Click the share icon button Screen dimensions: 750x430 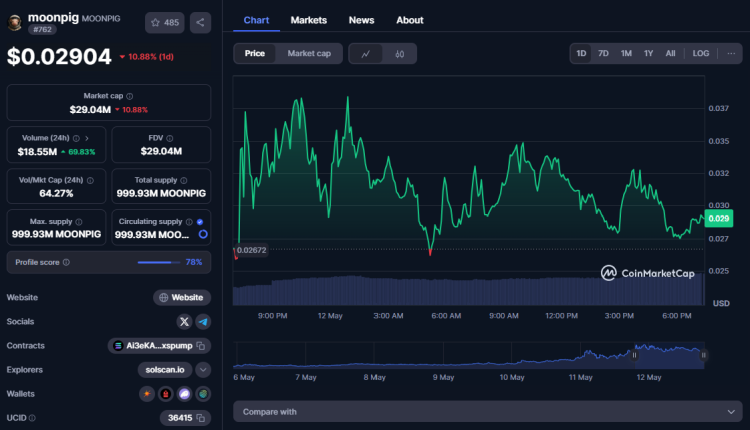200,22
